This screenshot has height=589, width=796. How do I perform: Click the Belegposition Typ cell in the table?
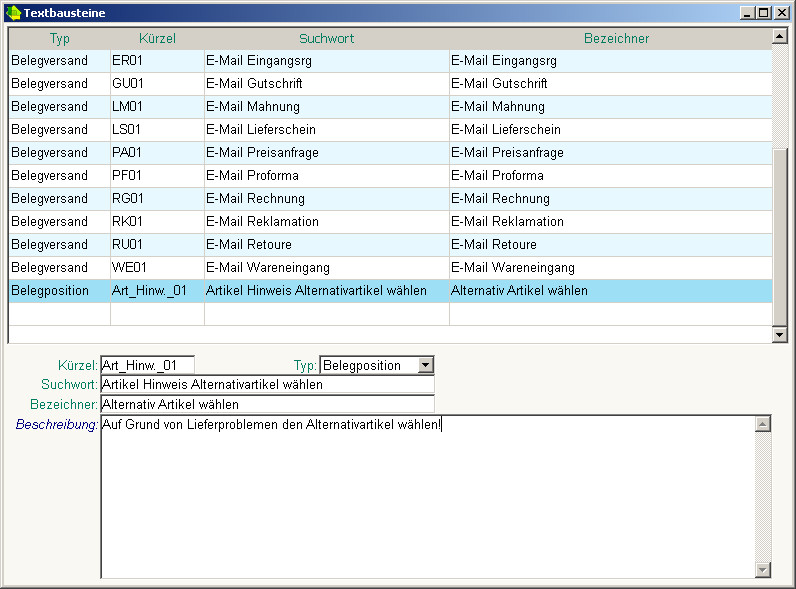click(60, 290)
